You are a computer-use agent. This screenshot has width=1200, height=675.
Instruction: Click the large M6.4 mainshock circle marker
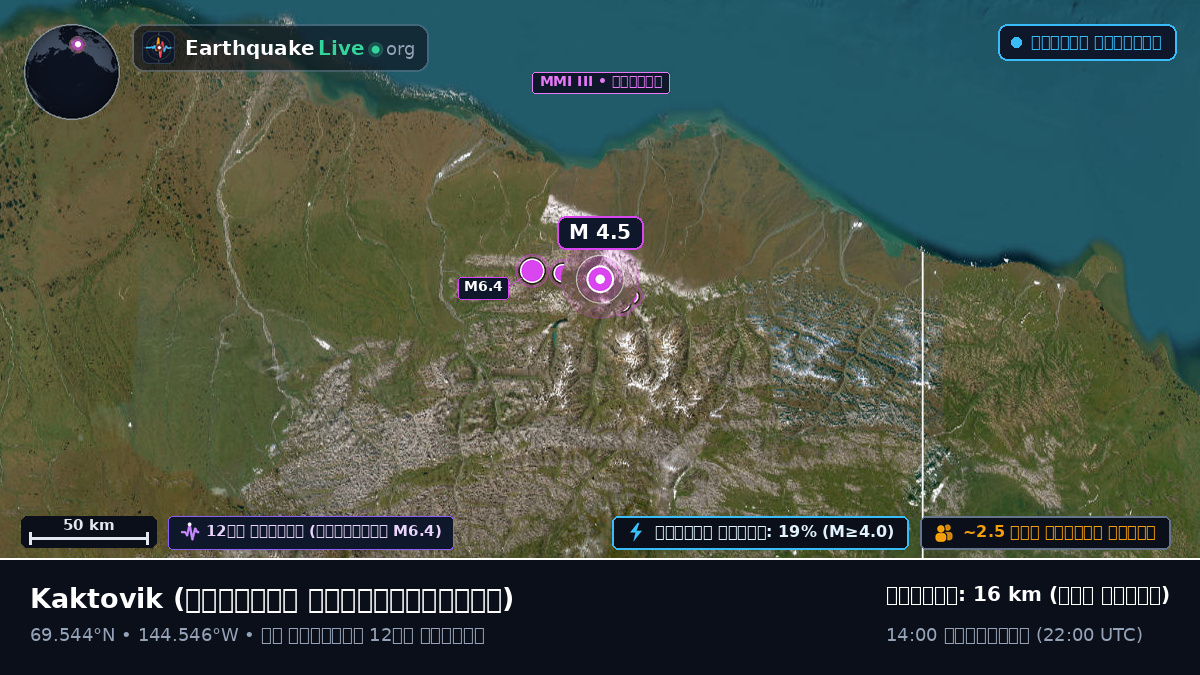pos(532,270)
